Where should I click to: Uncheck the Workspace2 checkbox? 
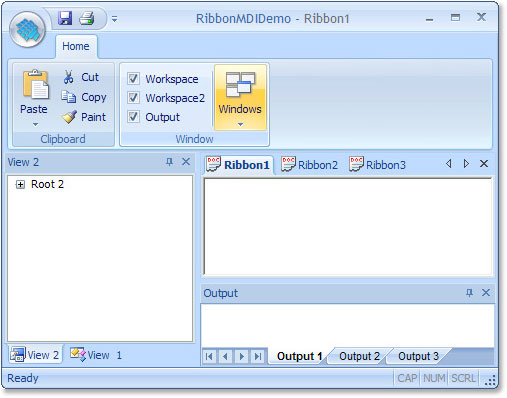click(133, 98)
